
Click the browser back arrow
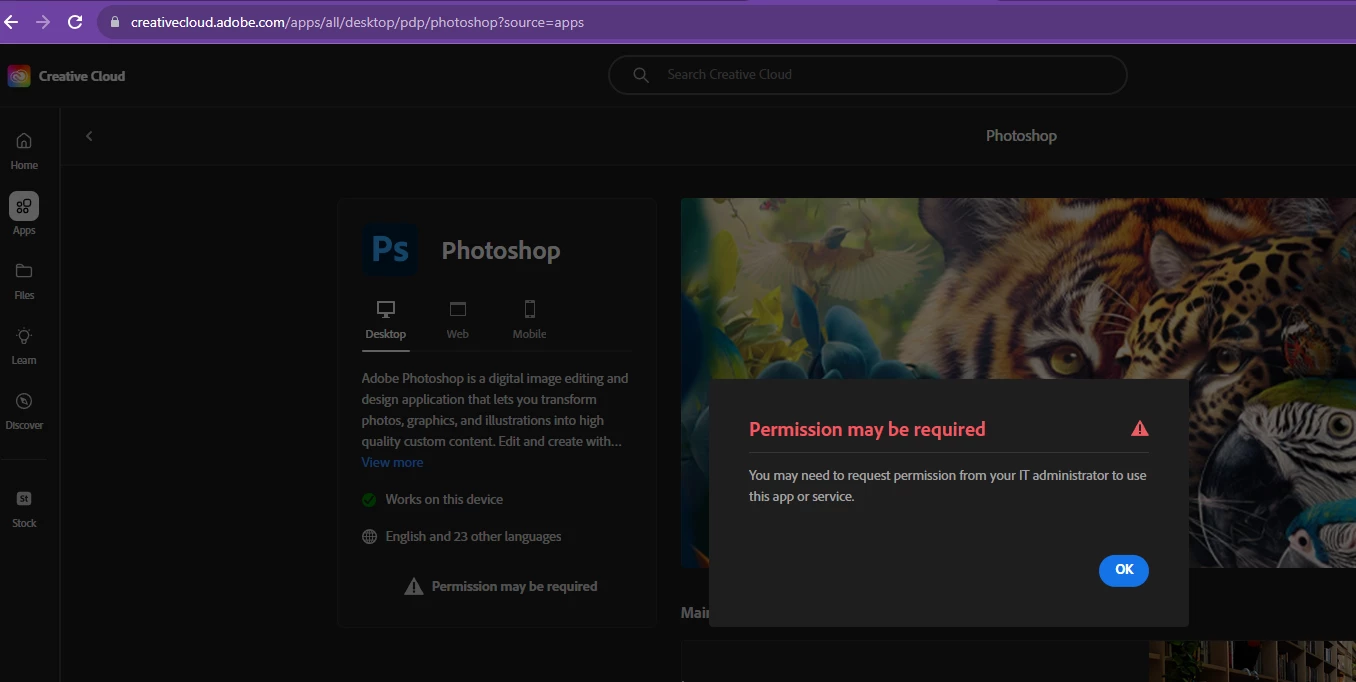(x=11, y=21)
